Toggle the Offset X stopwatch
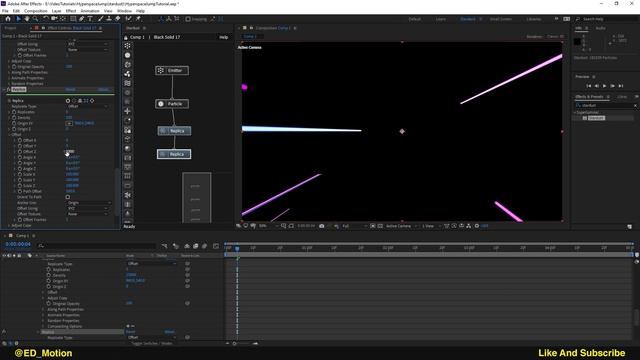This screenshot has width=640, height=360. tap(20, 140)
